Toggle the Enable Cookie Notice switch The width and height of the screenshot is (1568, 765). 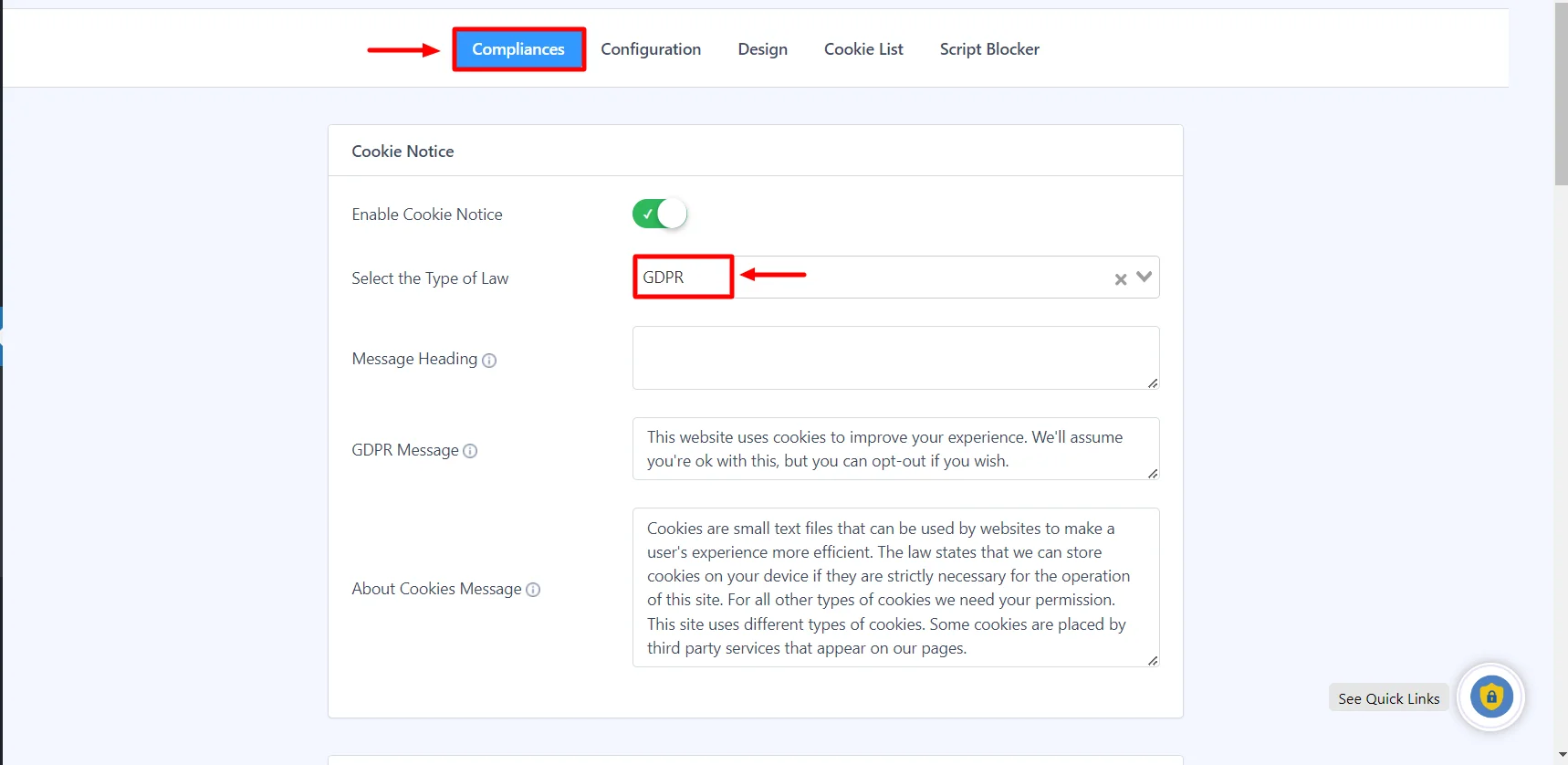tap(659, 214)
